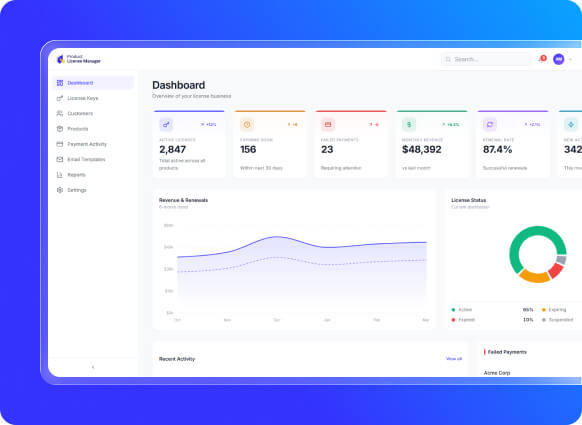Click the dollar icon on Monthly Revenue card
Image resolution: width=582 pixels, height=425 pixels.
click(409, 124)
